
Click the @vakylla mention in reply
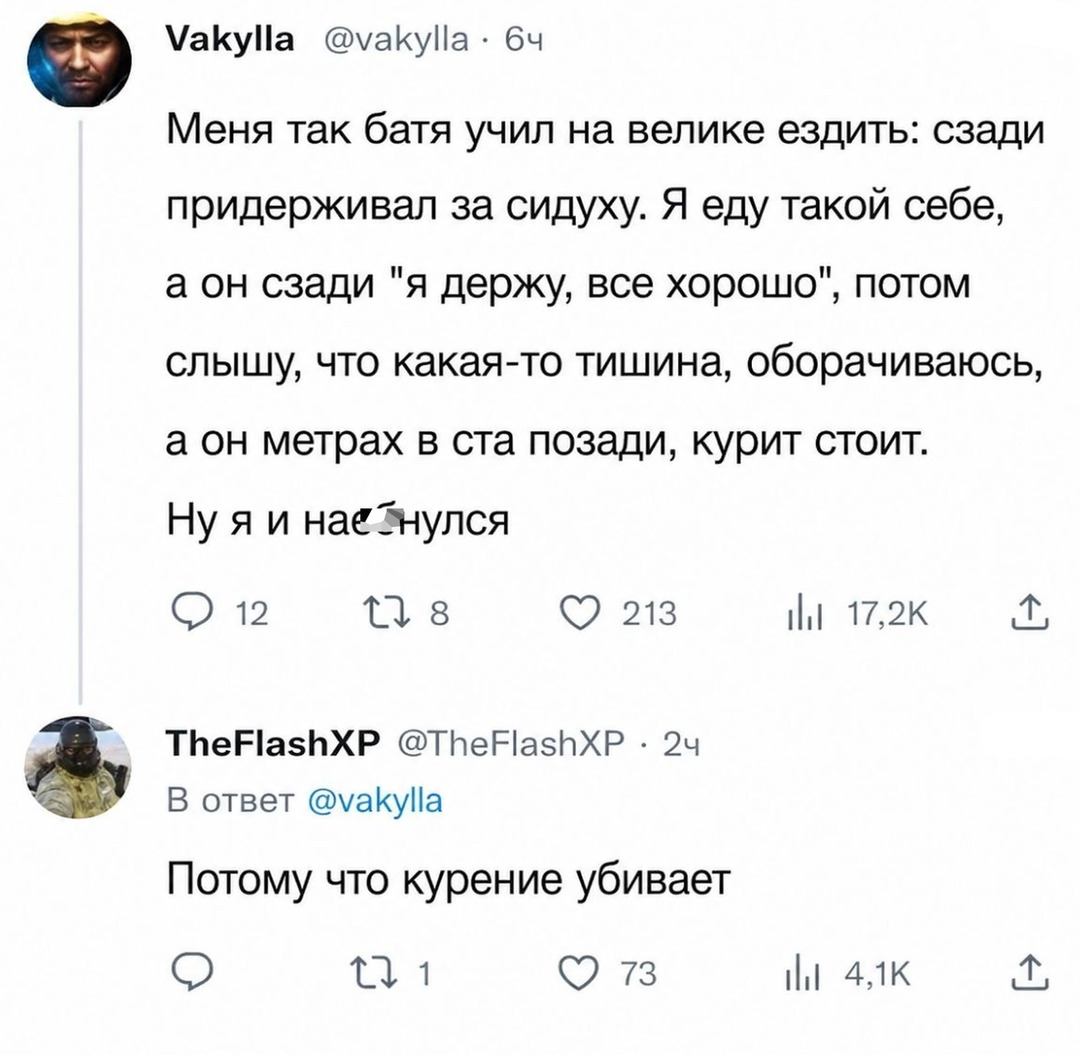pos(377,801)
